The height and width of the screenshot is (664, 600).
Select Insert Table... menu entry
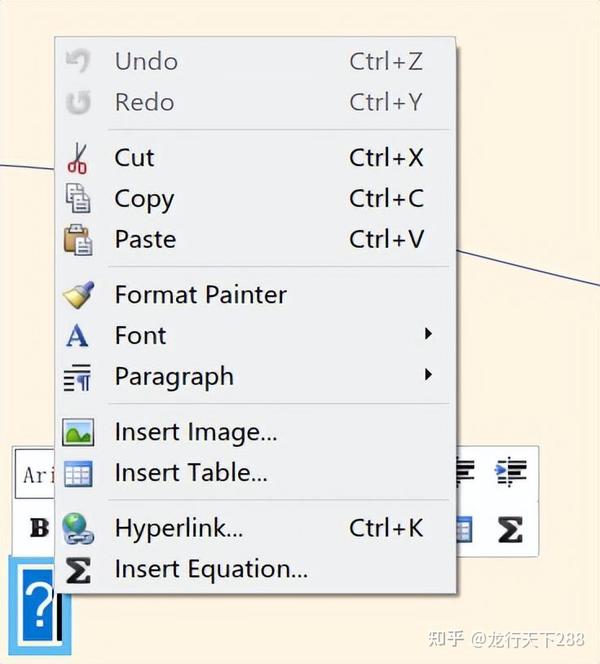(x=191, y=473)
